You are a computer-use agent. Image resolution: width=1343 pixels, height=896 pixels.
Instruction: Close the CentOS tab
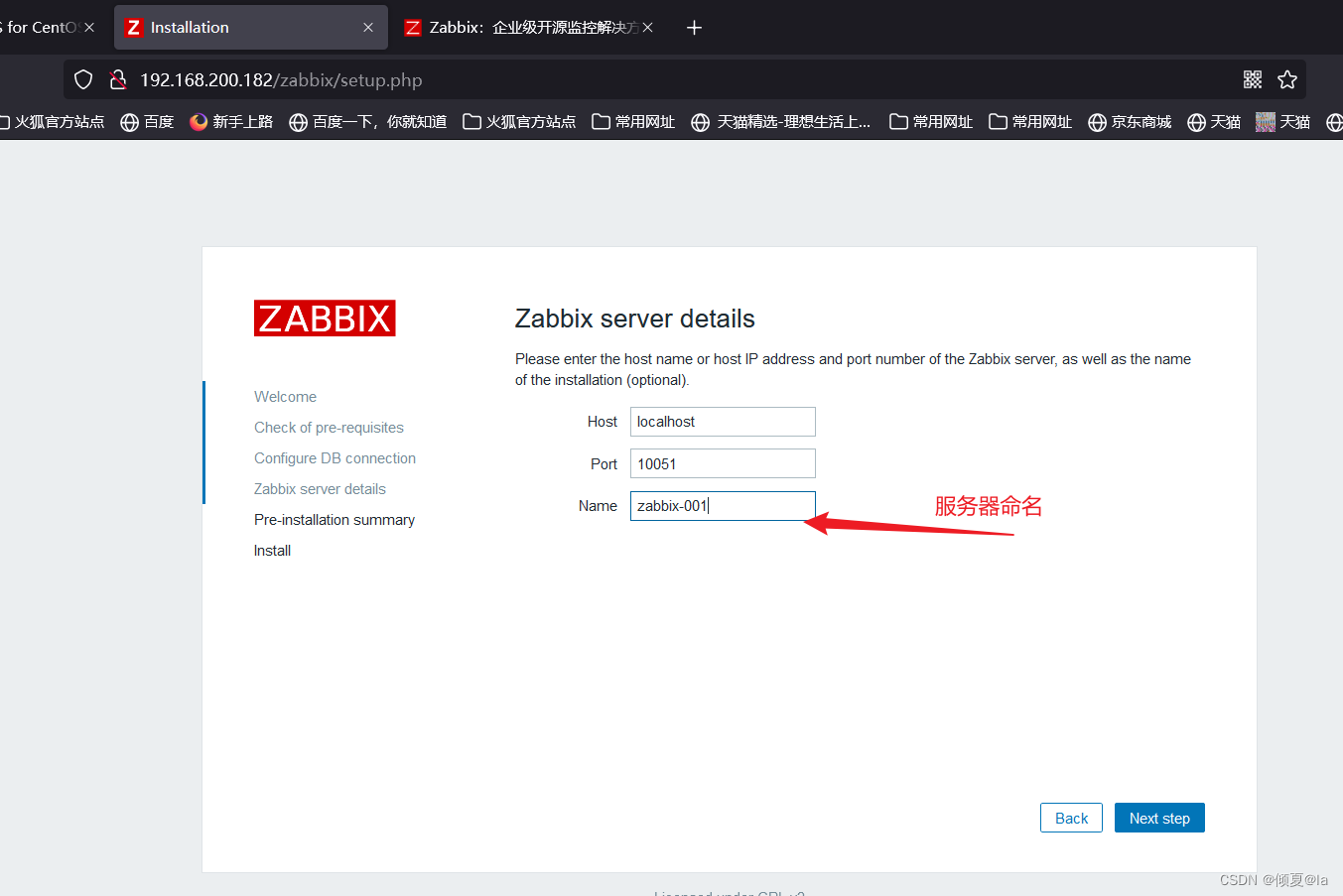(x=89, y=28)
